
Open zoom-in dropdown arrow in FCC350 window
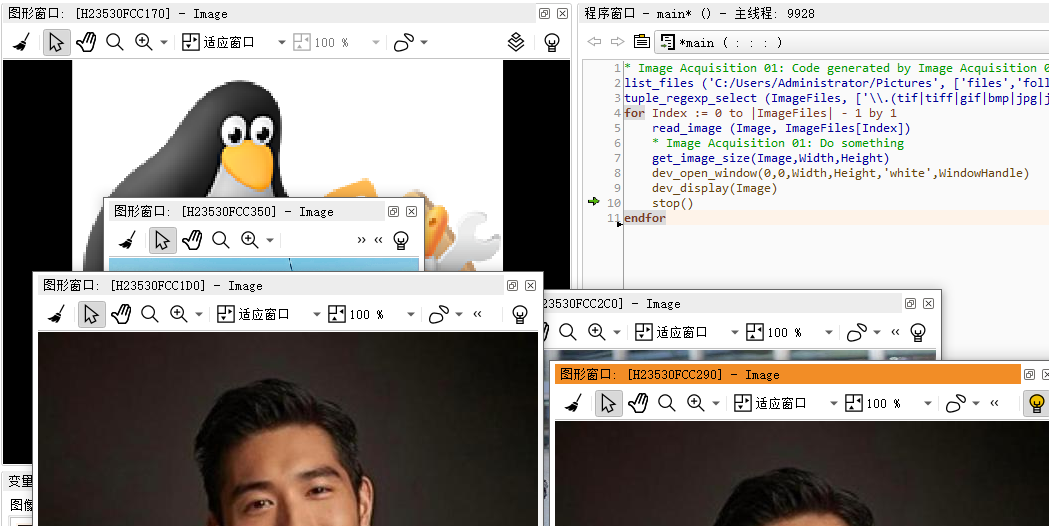pyautogui.click(x=270, y=240)
